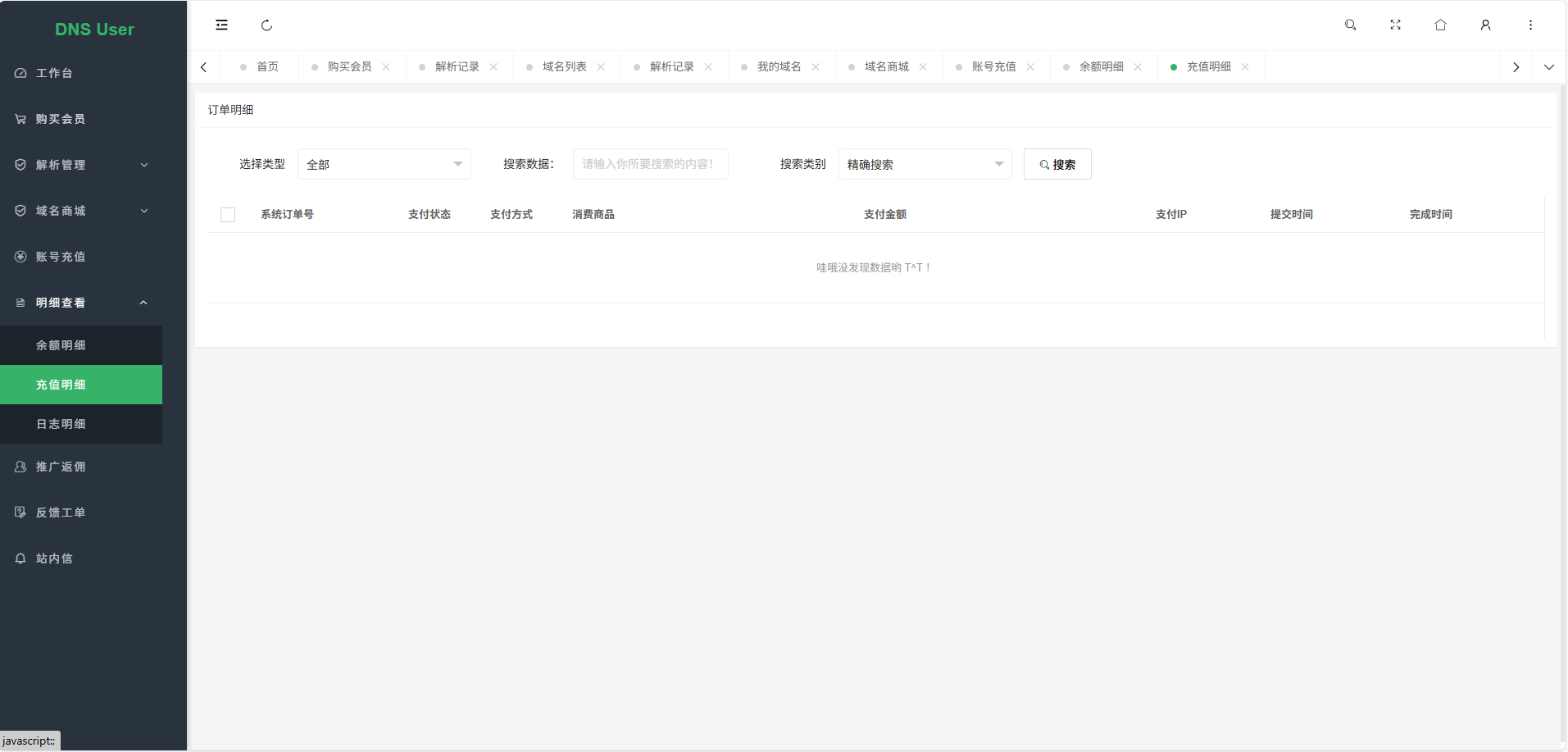This screenshot has height=752, width=1568.
Task: Collapse the sidebar using the hamburger icon
Action: click(221, 25)
